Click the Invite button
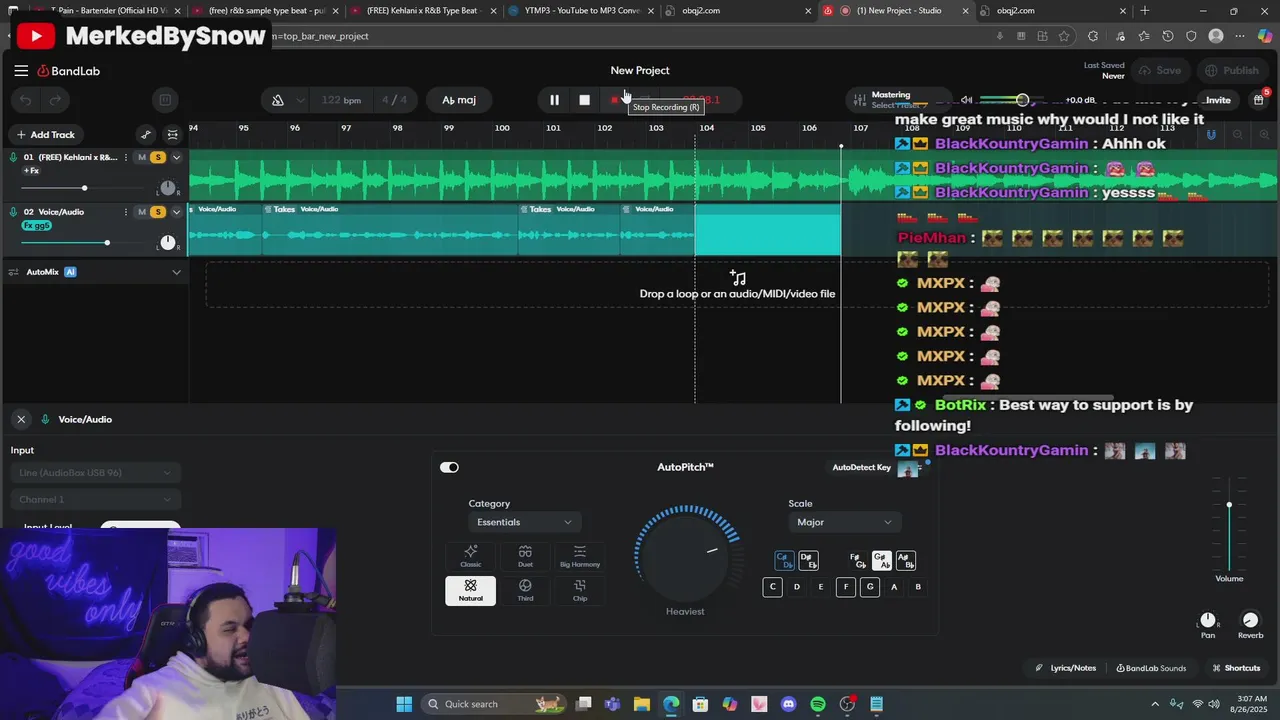 click(x=1218, y=100)
